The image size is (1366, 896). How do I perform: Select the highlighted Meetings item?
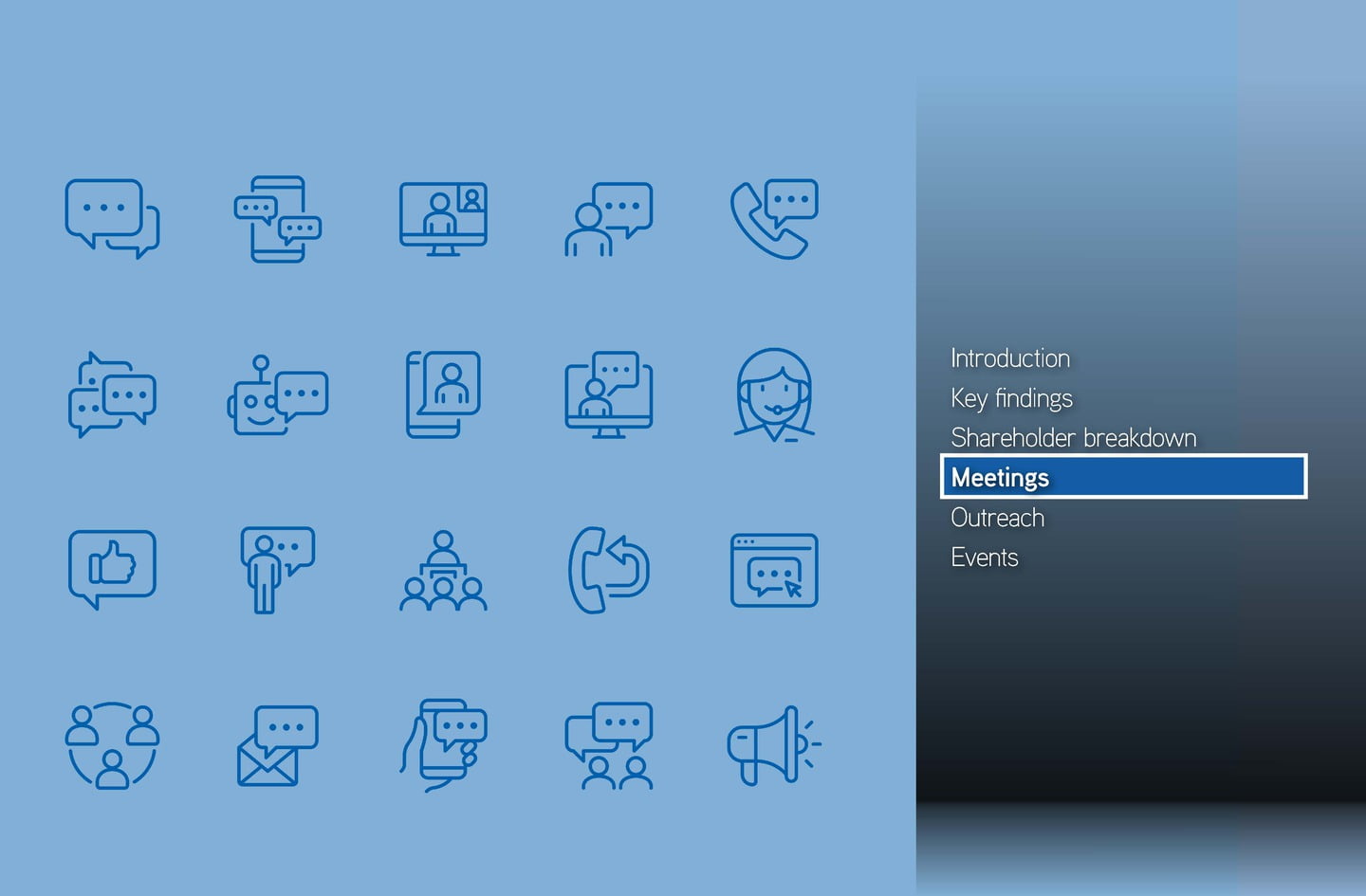pyautogui.click(x=1123, y=477)
